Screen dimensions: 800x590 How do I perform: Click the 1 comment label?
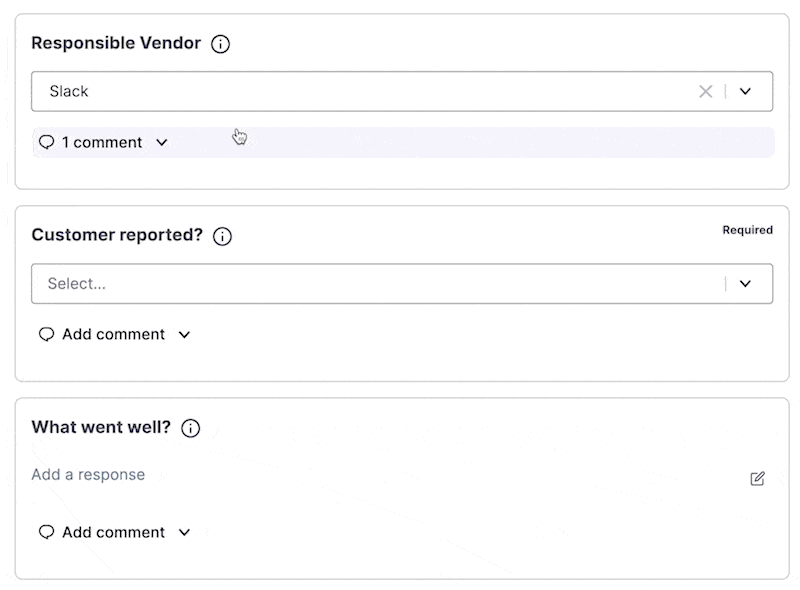click(x=102, y=142)
